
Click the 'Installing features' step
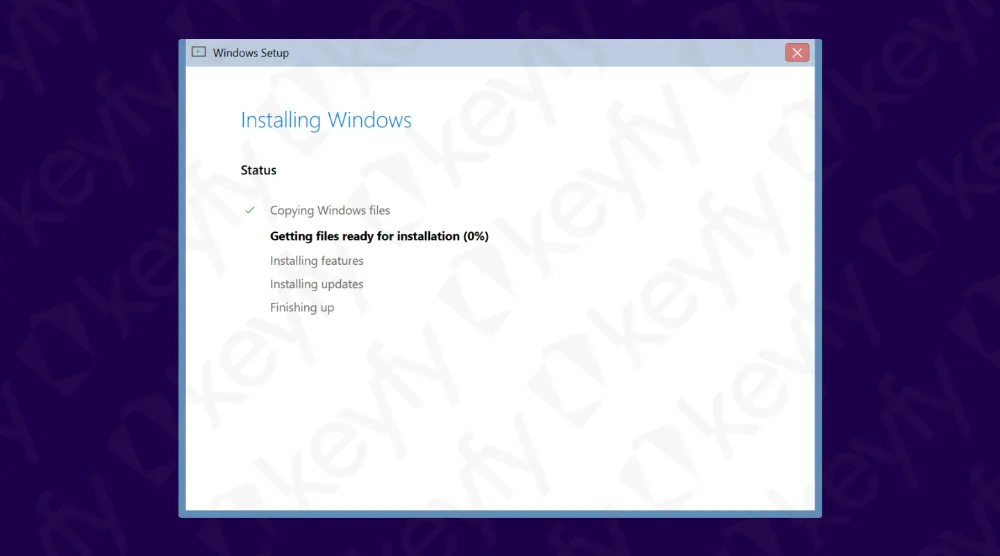coord(316,261)
